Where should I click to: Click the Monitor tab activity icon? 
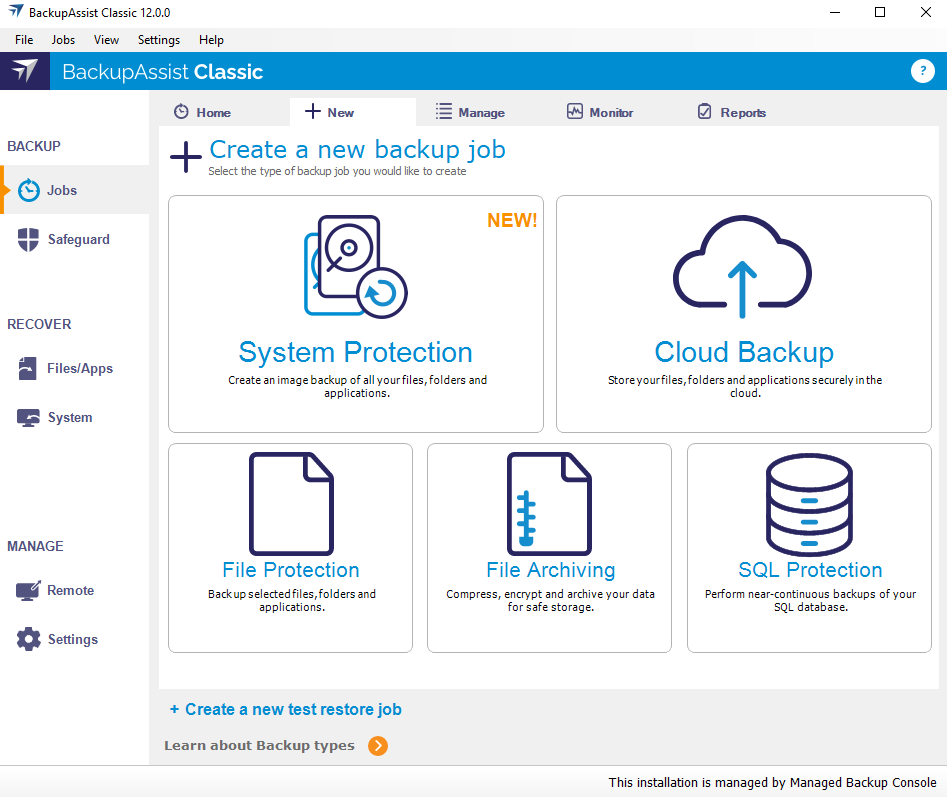[575, 112]
